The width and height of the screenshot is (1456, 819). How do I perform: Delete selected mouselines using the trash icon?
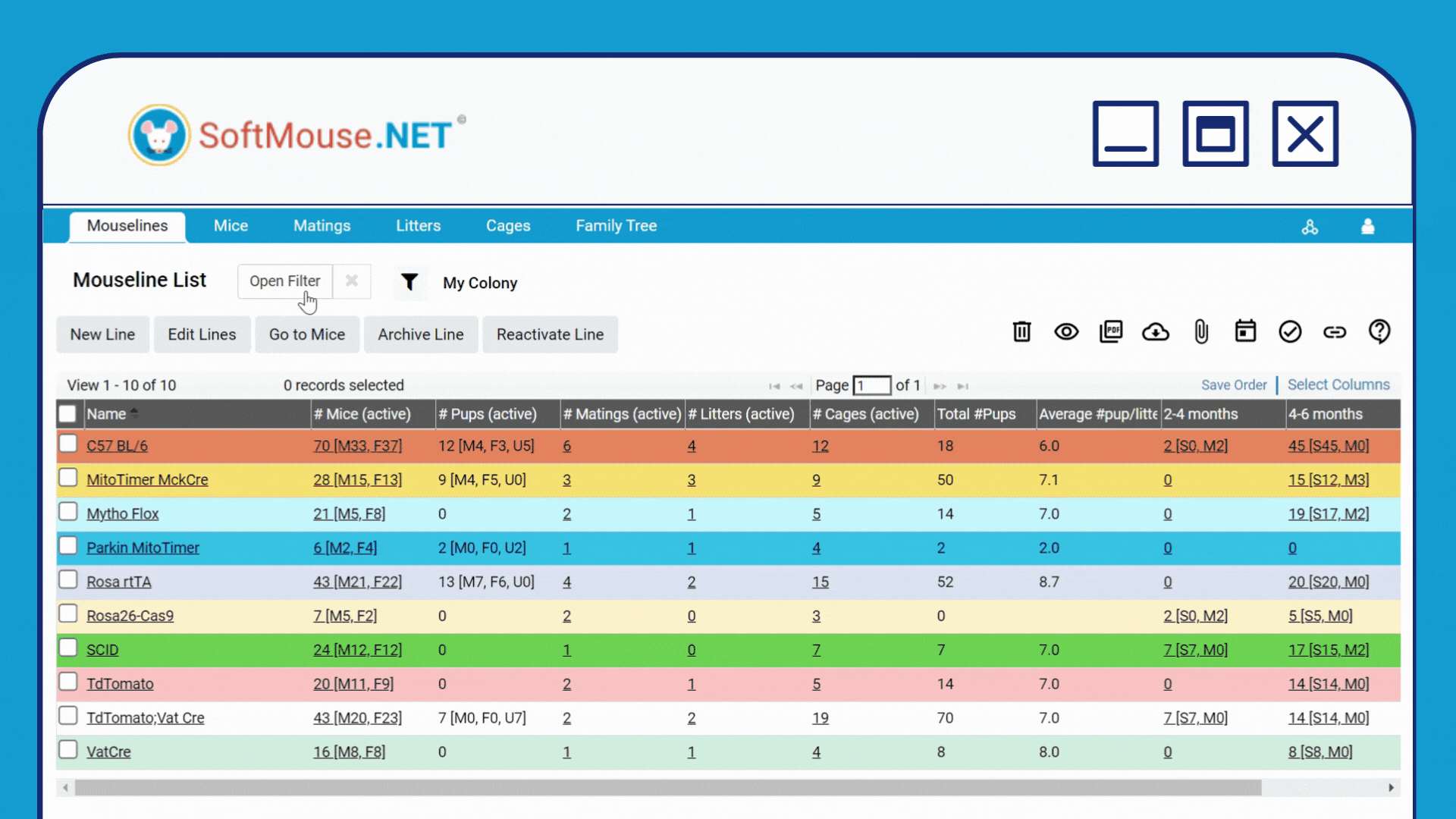click(x=1021, y=331)
